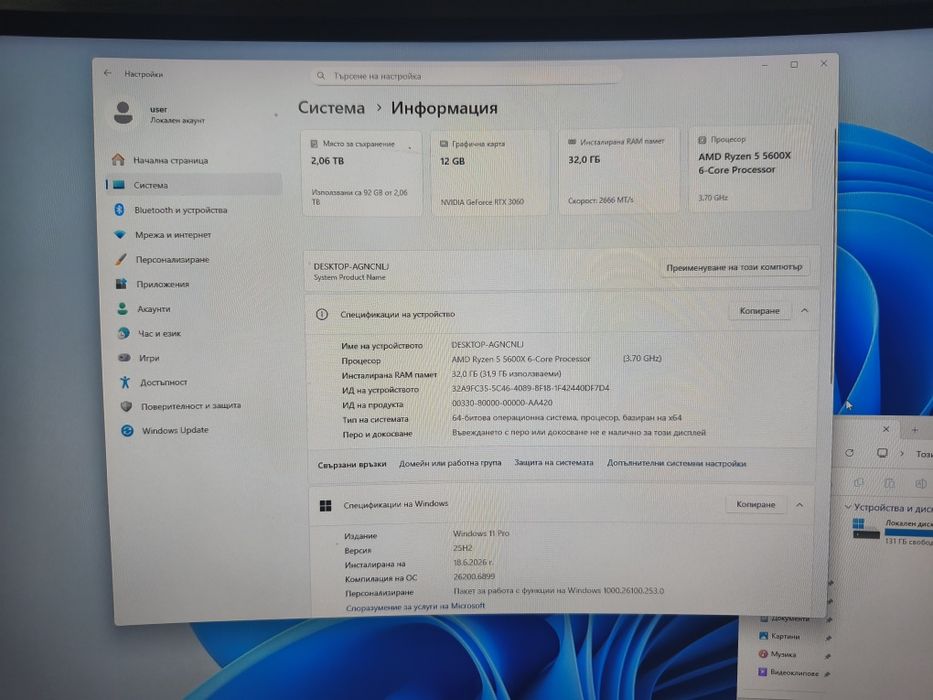Click the device specifications info icon
This screenshot has height=700, width=933.
[322, 314]
